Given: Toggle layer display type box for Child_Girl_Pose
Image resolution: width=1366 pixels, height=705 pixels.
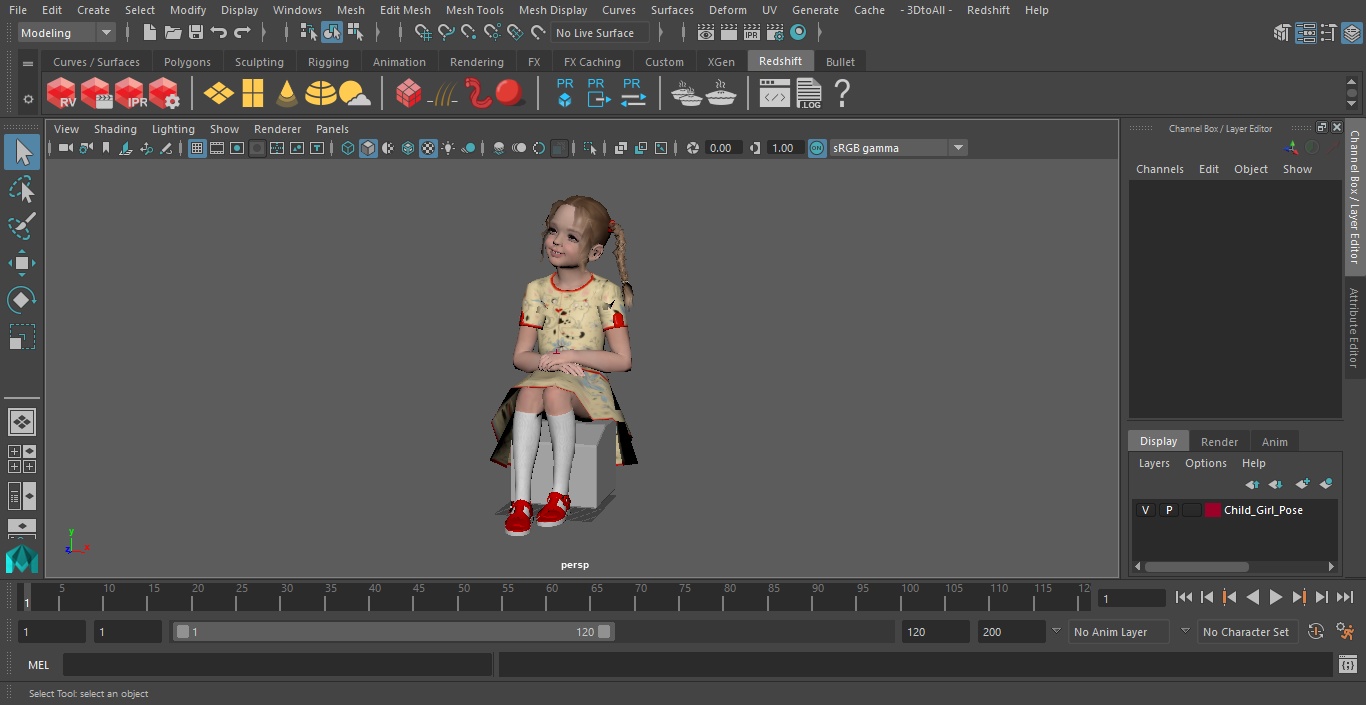Looking at the screenshot, I should point(1191,510).
